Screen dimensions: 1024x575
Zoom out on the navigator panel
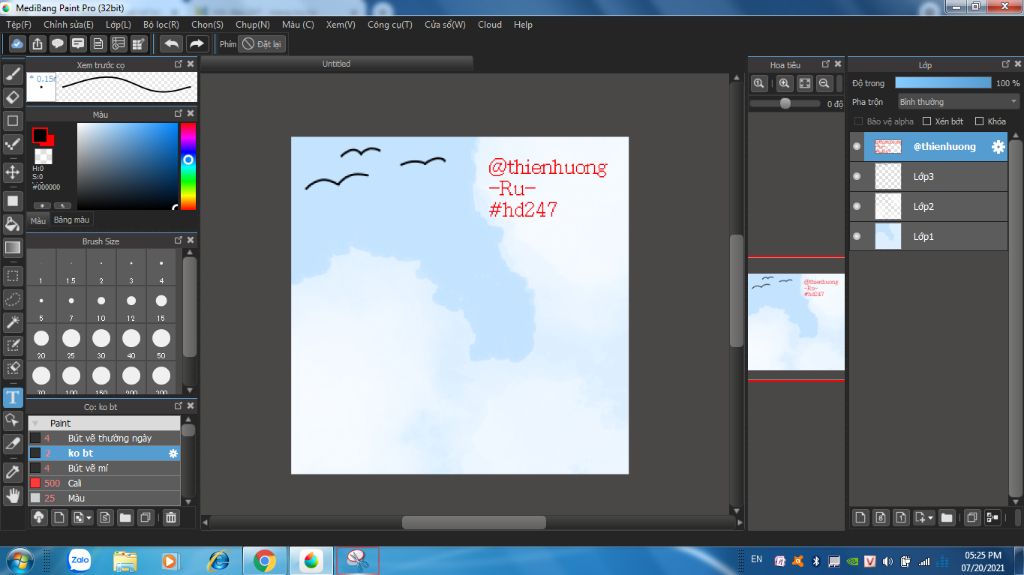click(824, 83)
